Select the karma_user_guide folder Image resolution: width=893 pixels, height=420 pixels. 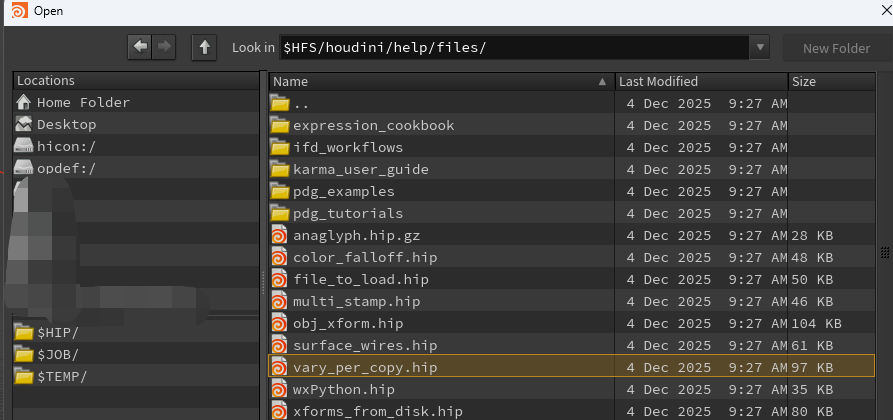tap(571, 169)
